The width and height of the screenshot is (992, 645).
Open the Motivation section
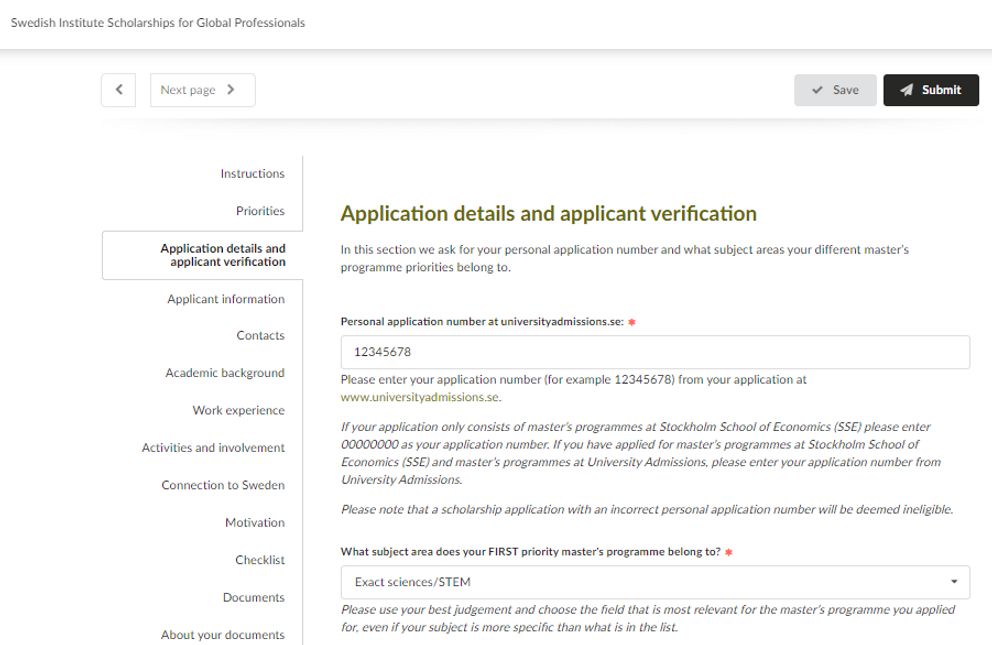[x=254, y=523]
